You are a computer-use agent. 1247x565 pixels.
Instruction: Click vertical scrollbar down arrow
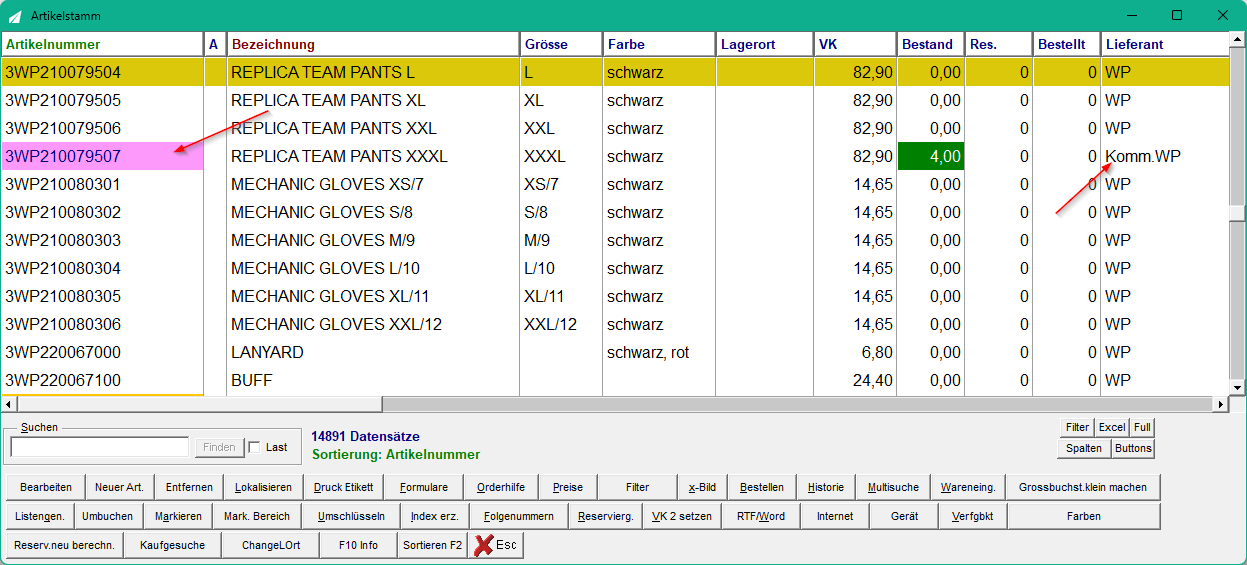[1237, 388]
